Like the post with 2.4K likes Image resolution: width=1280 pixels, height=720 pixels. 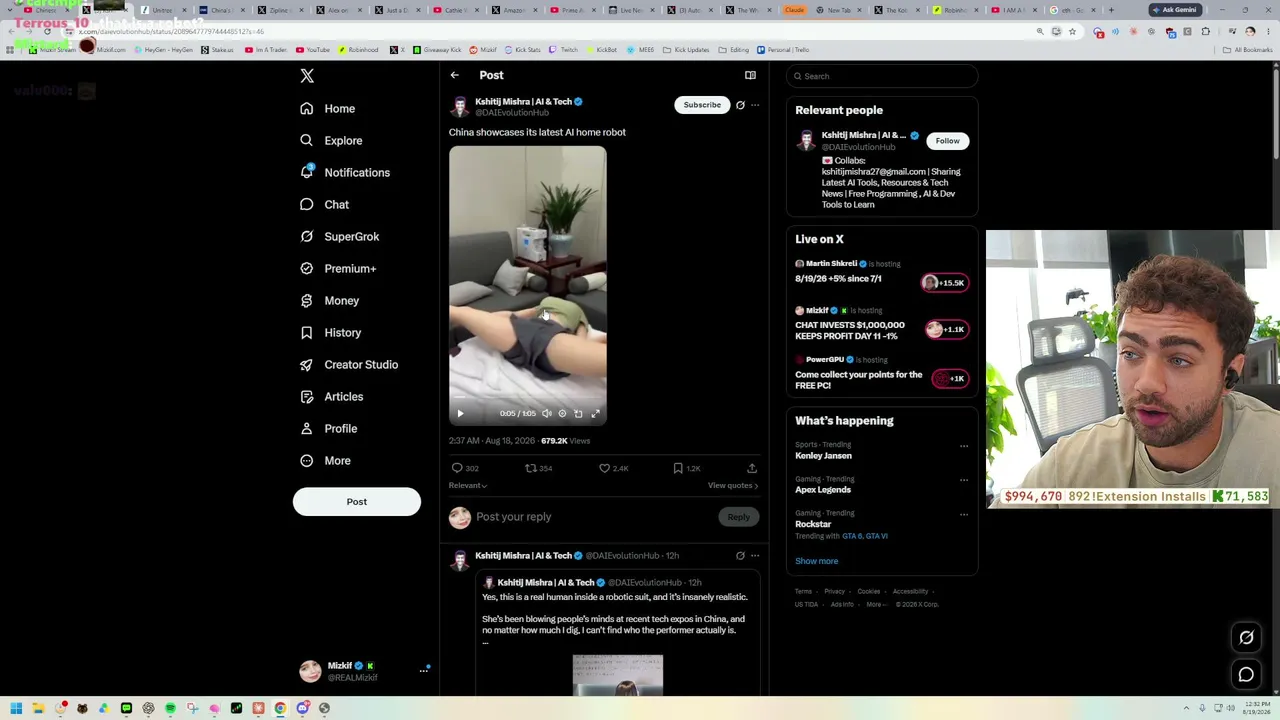(x=613, y=468)
